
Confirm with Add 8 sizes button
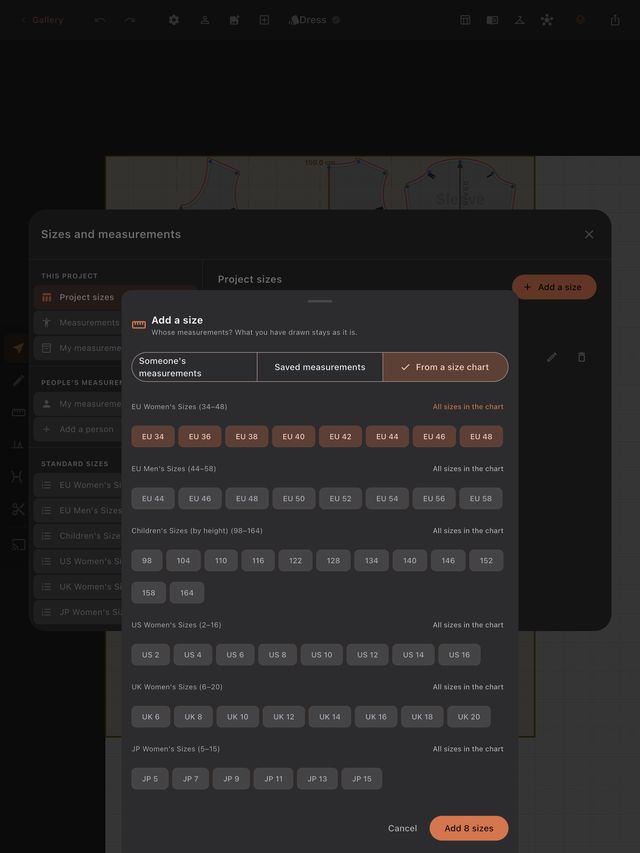[469, 828]
